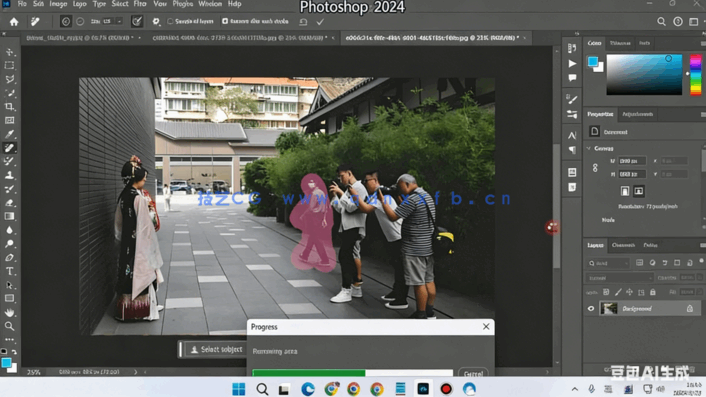Set canvas to landscape orientation

click(638, 191)
